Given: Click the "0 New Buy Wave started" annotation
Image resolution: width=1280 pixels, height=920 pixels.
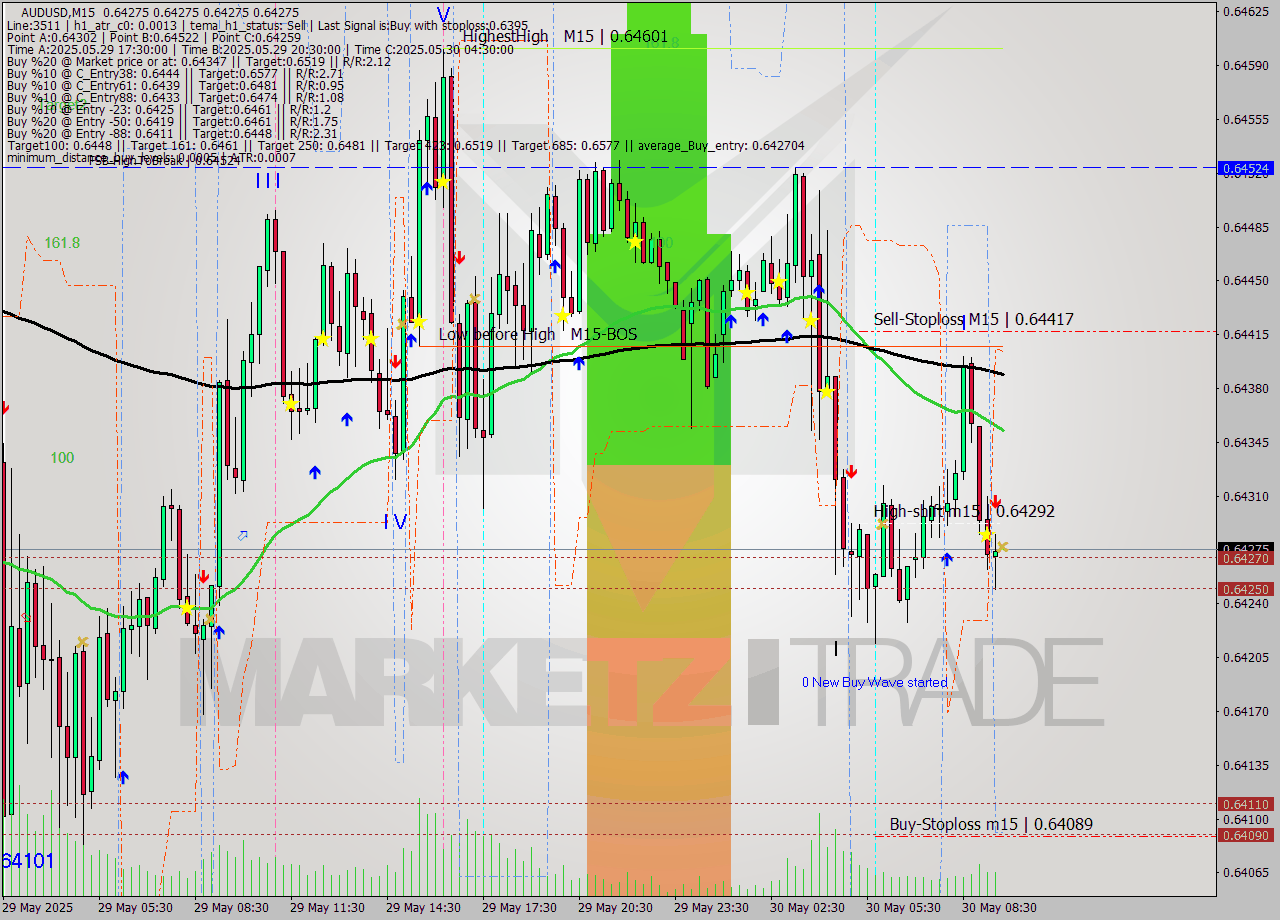Looking at the screenshot, I should click(x=875, y=682).
